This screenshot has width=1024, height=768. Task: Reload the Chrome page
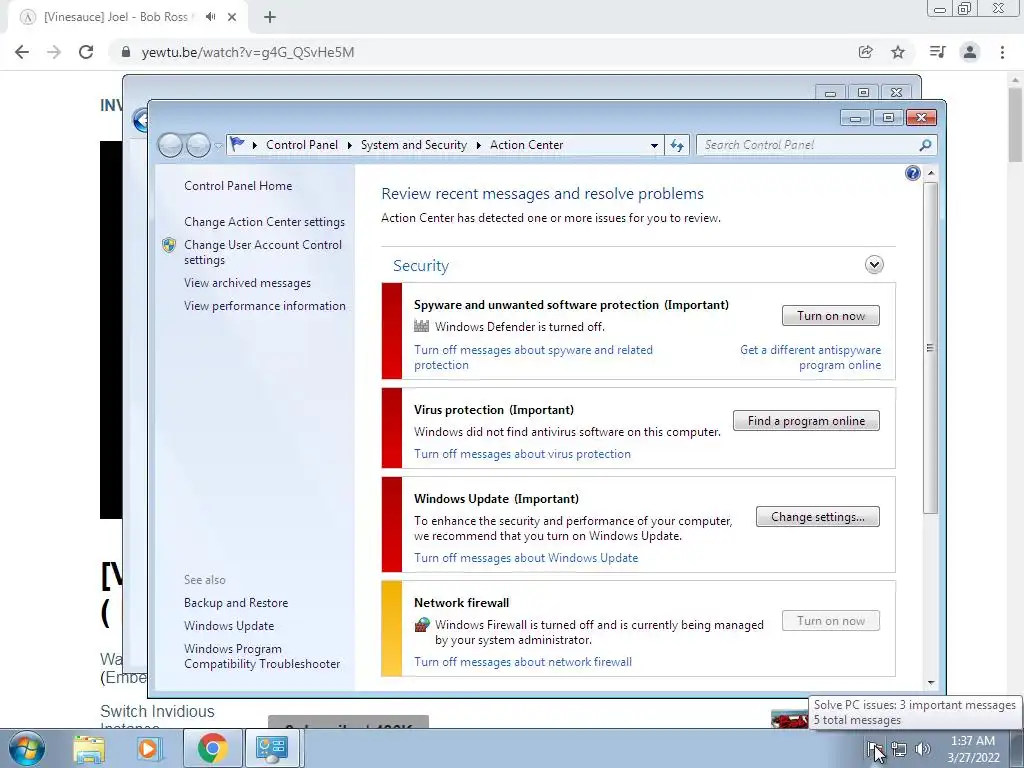[86, 52]
